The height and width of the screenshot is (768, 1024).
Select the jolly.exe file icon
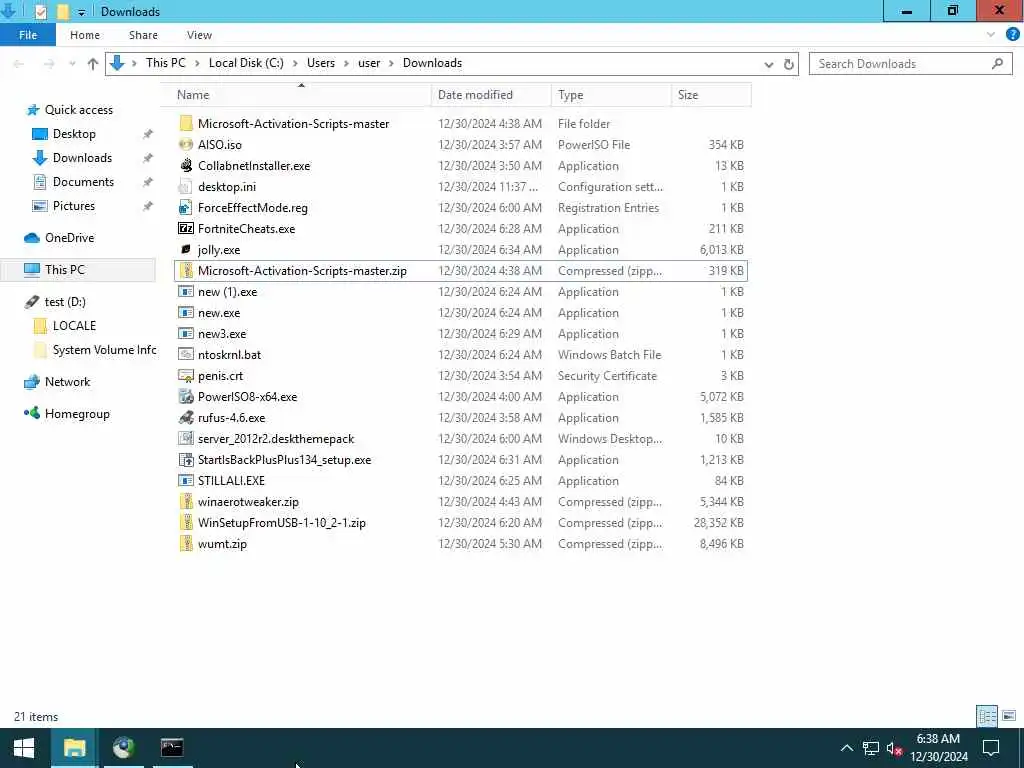186,249
